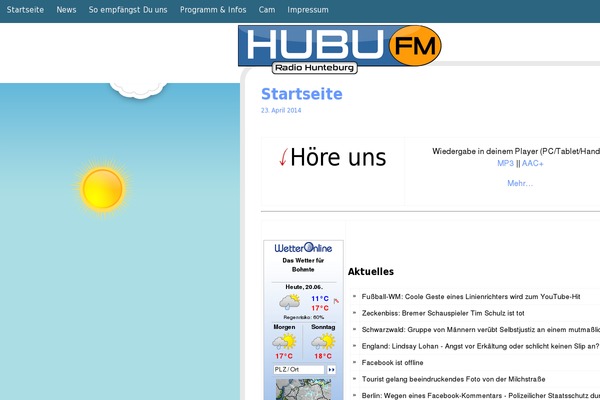Click the Mehr... link
Viewport: 600px width, 400px height.
click(x=520, y=183)
